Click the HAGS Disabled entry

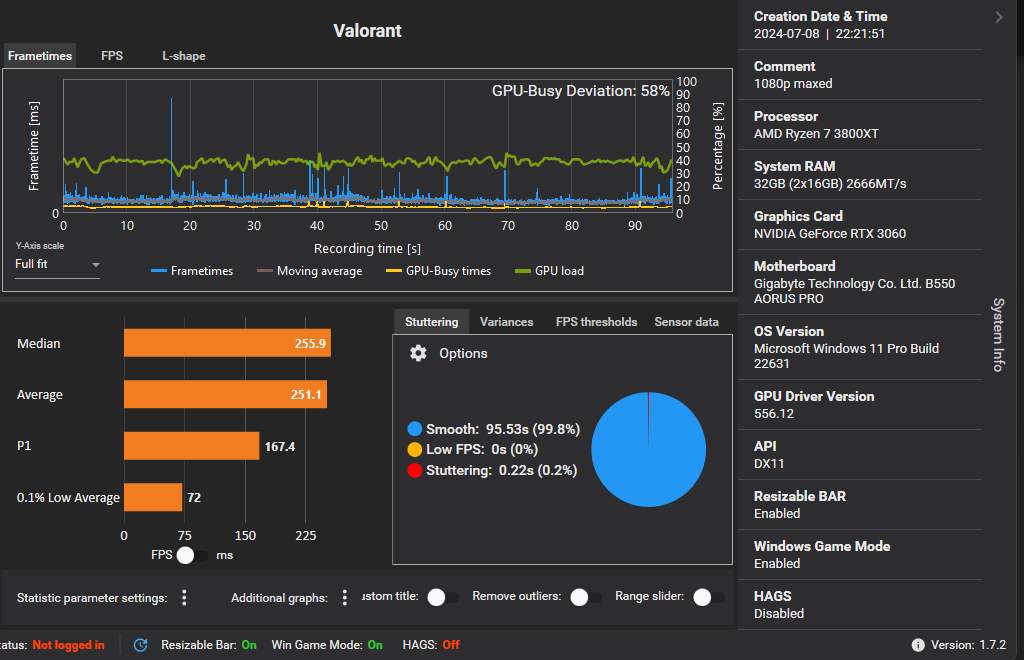[779, 614]
